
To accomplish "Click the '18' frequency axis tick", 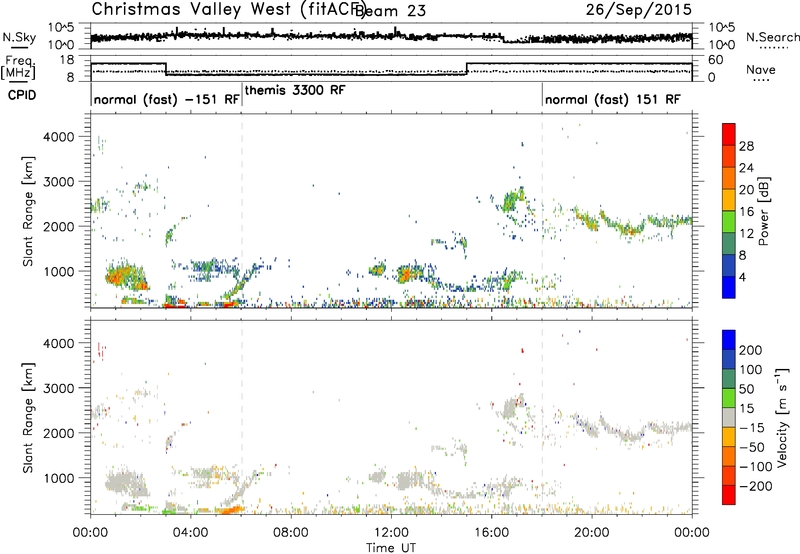I will 67,60.
